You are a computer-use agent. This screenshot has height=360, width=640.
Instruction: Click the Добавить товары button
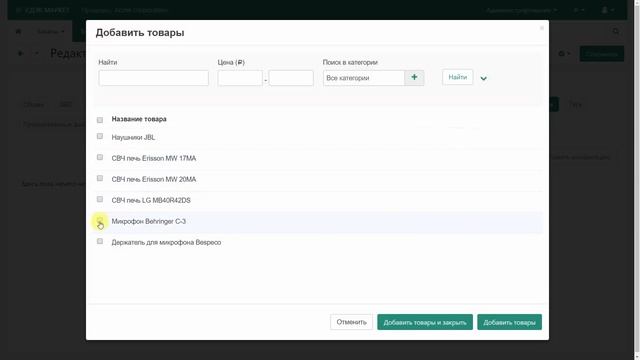(509, 322)
